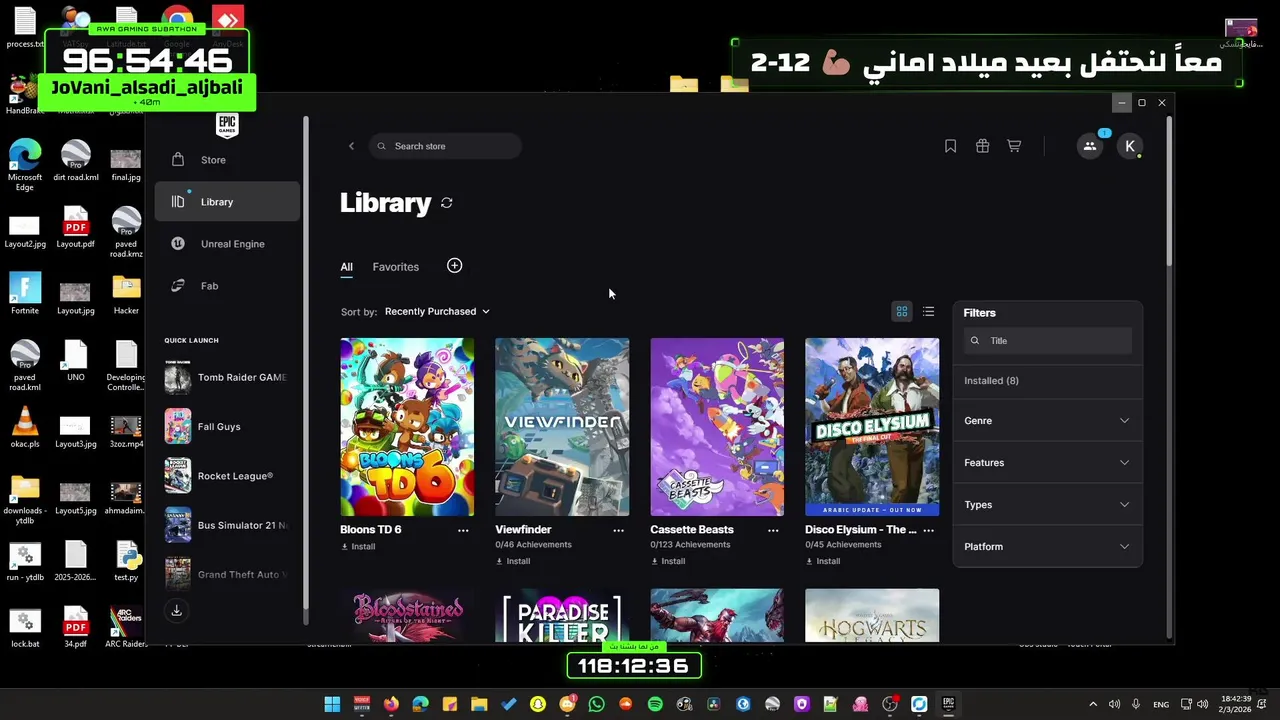Open Unreal Engine section
The width and height of the screenshot is (1280, 720).
coord(227,244)
